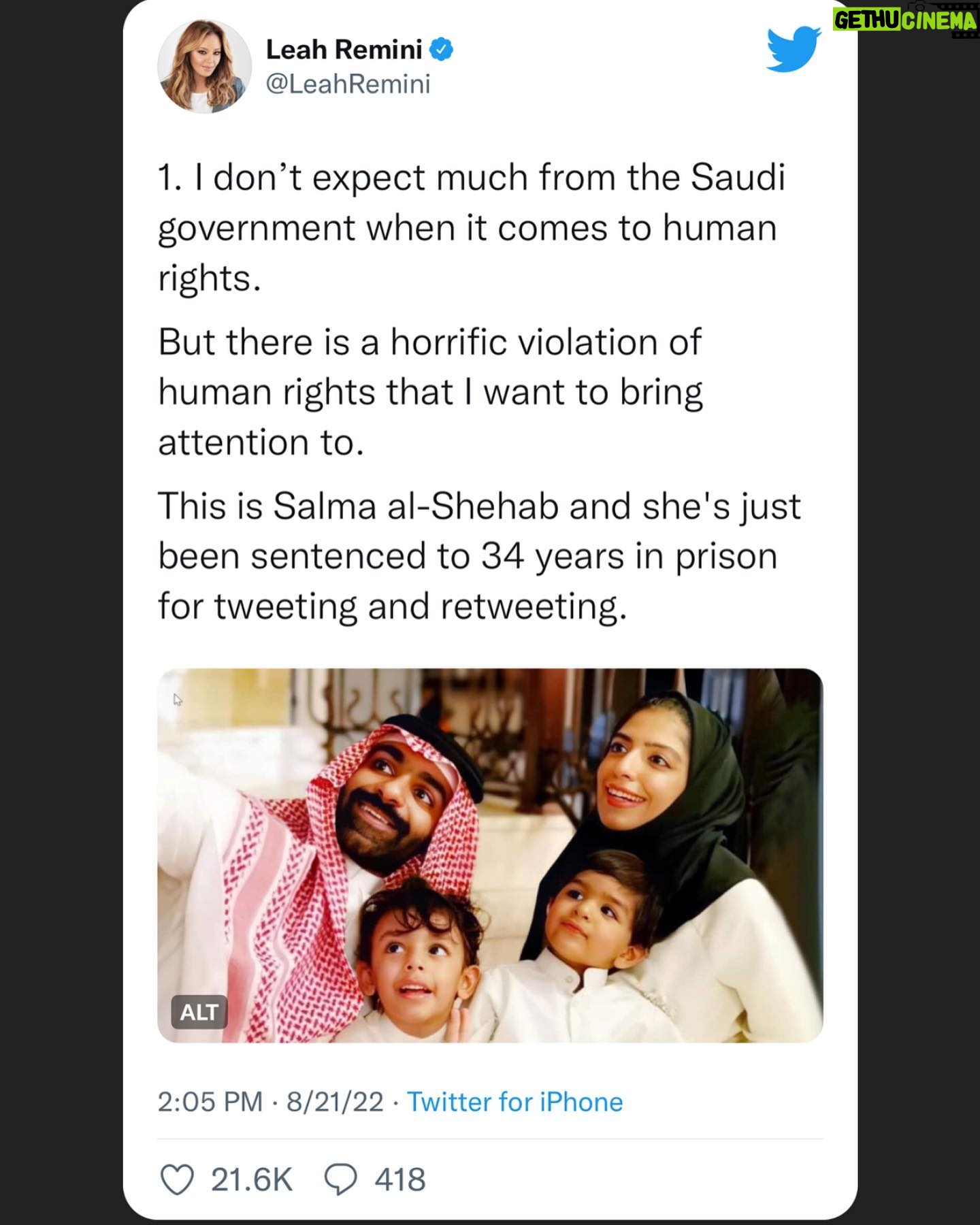Open Leah Remini's profile picture
This screenshot has height=1225, width=980.
pyautogui.click(x=205, y=66)
